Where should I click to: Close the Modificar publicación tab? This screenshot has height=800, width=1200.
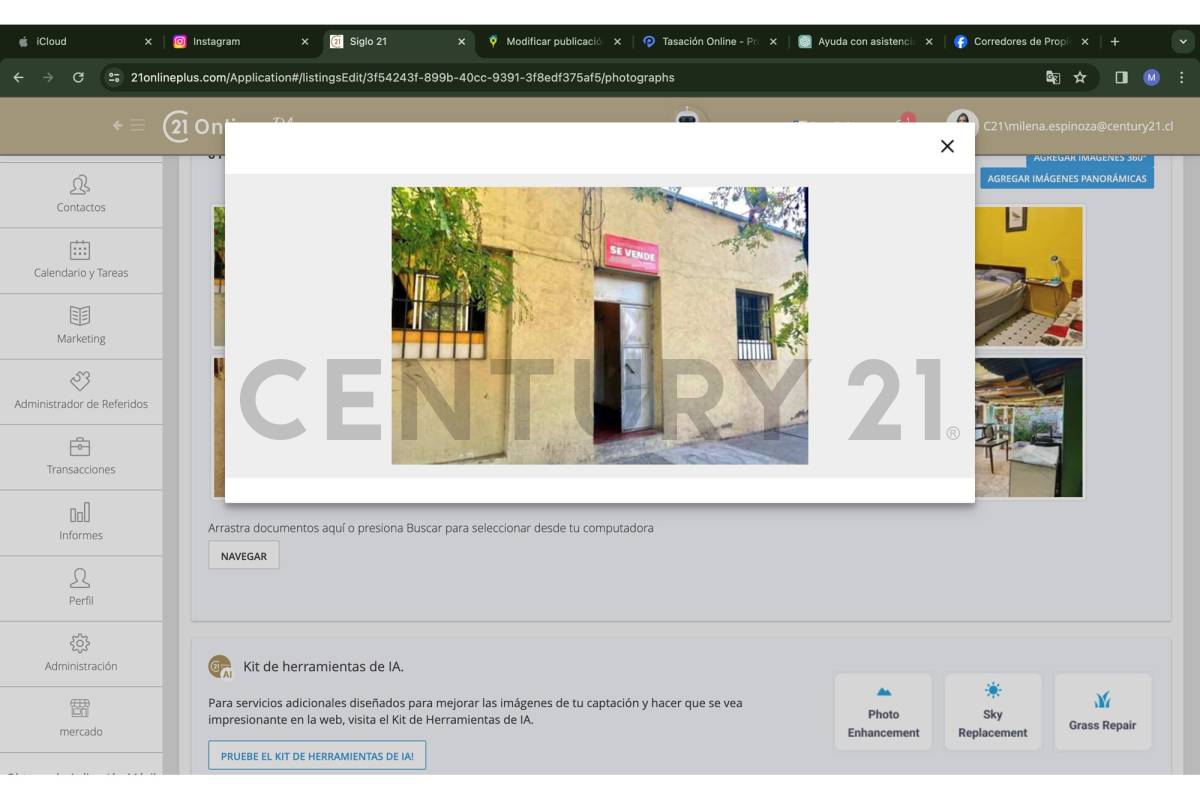click(617, 42)
